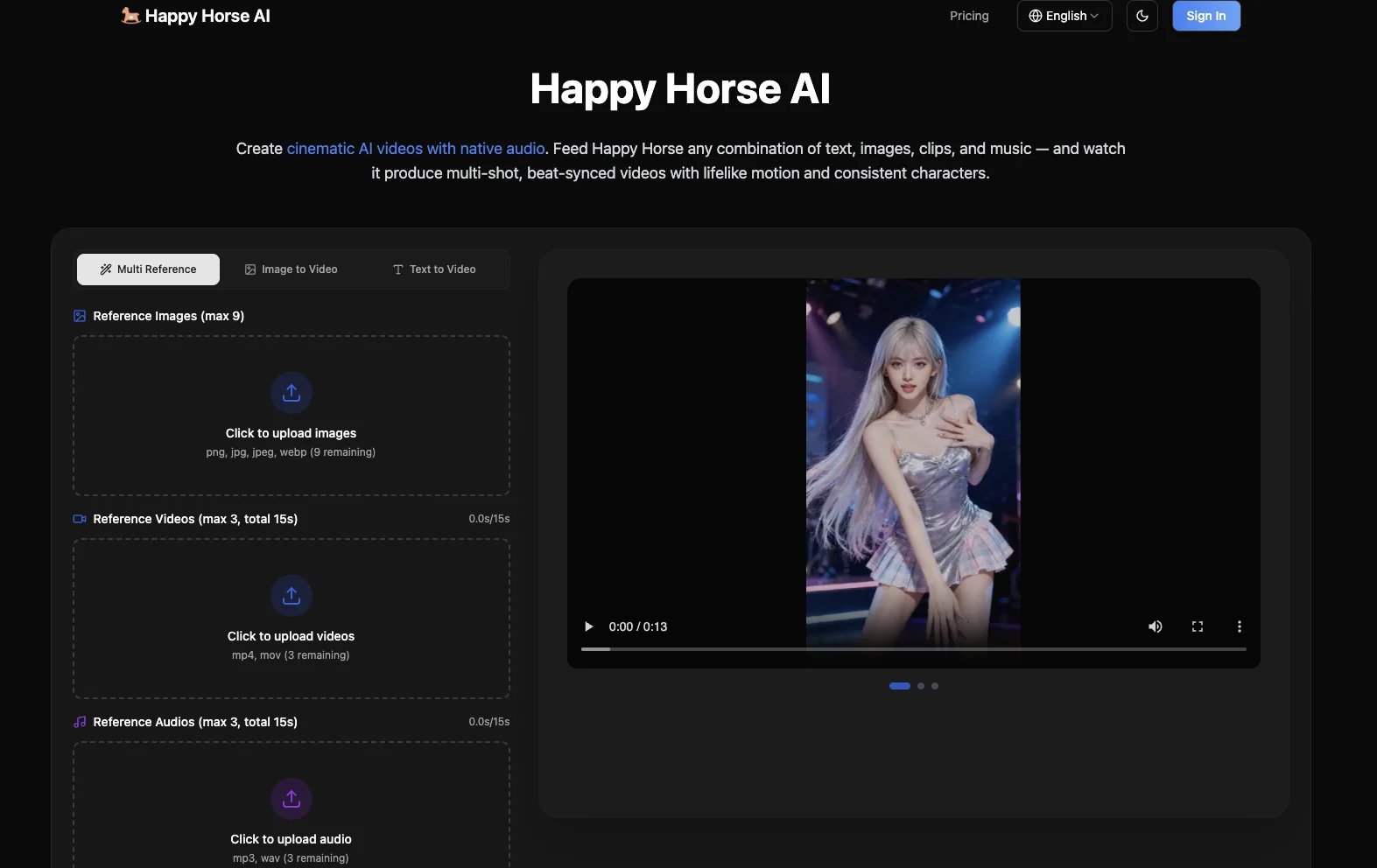
Task: Click the 'png, jpg, jpeg, webp (9 remaining)' text
Action: point(291,452)
